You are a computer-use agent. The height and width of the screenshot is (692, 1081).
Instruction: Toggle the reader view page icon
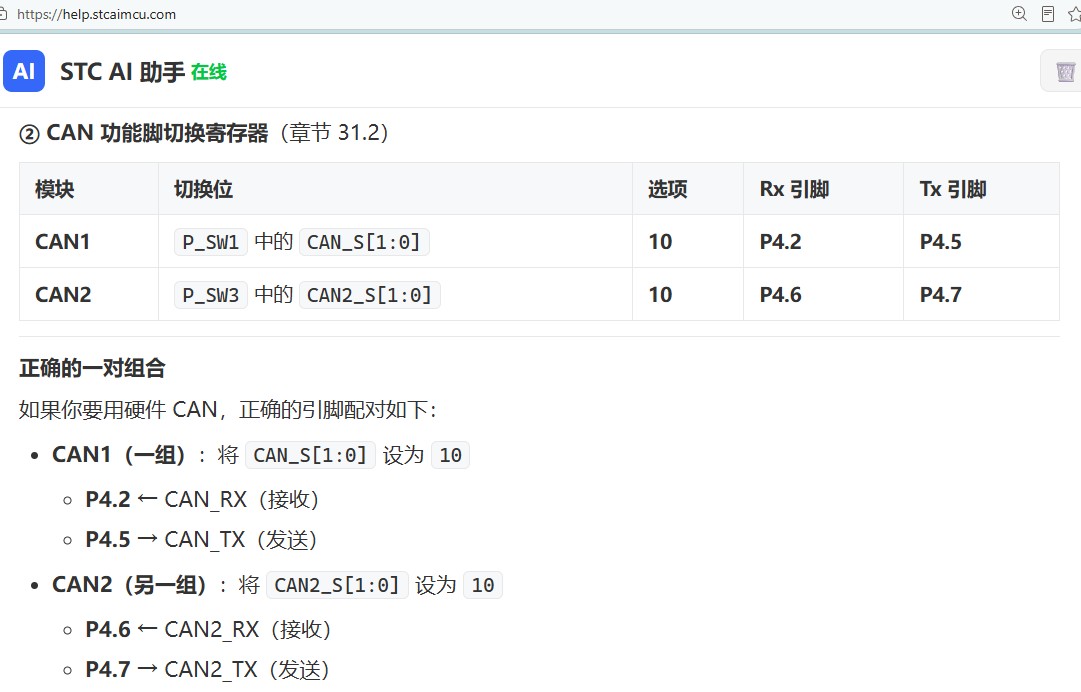[x=1048, y=14]
